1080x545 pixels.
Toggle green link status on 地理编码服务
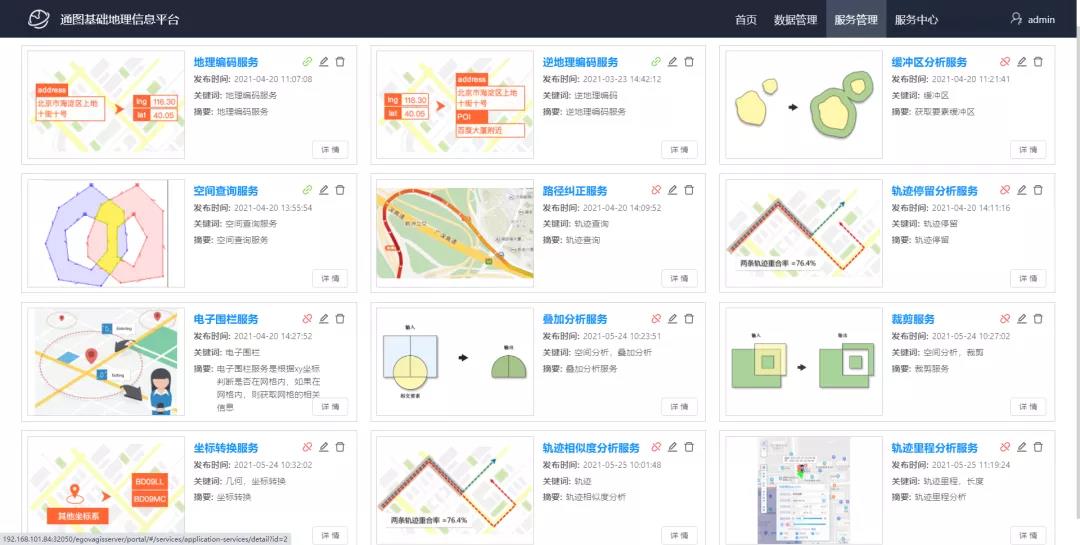point(307,62)
